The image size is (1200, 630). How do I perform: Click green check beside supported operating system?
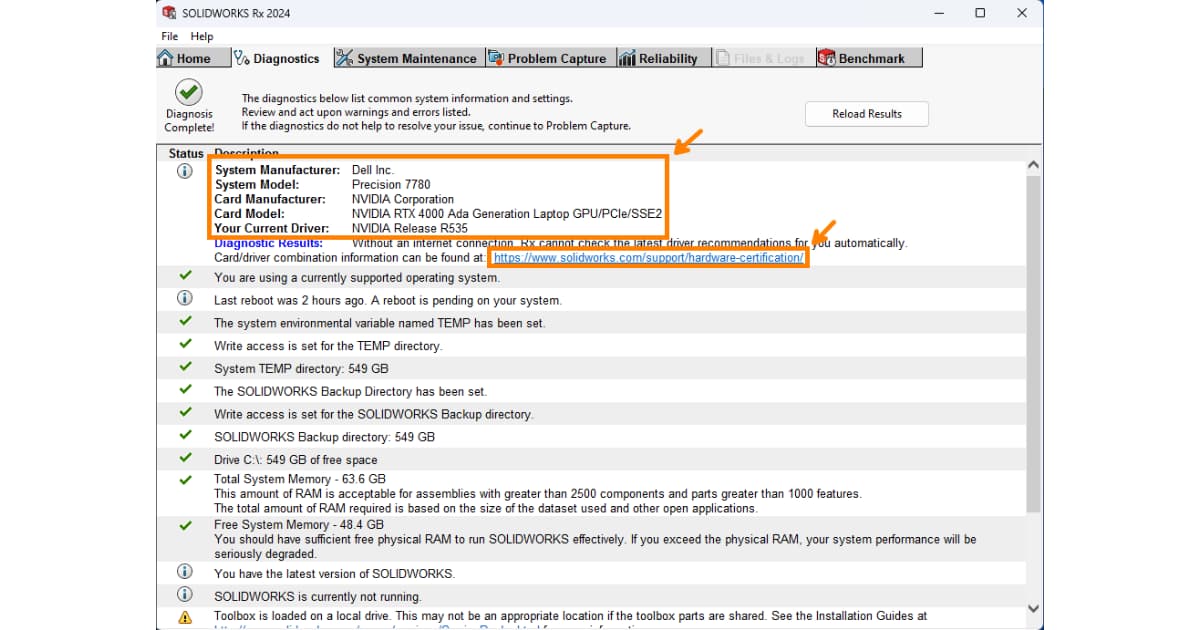coord(185,276)
